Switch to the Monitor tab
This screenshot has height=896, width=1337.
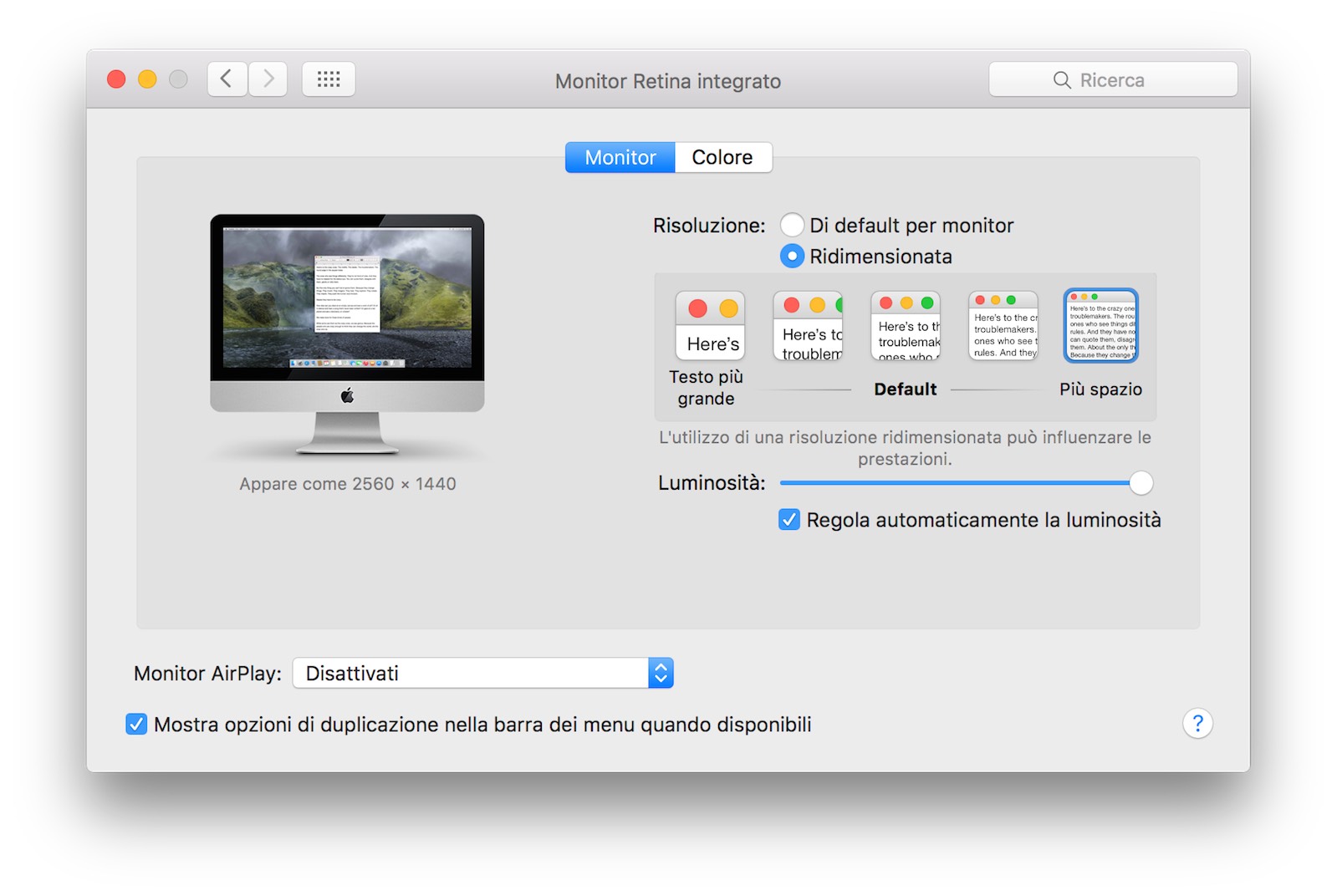(x=620, y=157)
